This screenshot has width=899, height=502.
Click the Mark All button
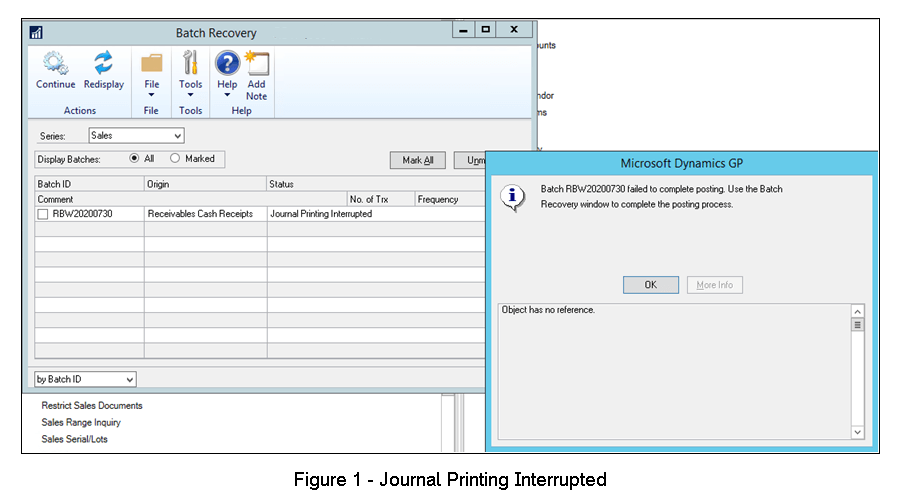click(x=417, y=160)
